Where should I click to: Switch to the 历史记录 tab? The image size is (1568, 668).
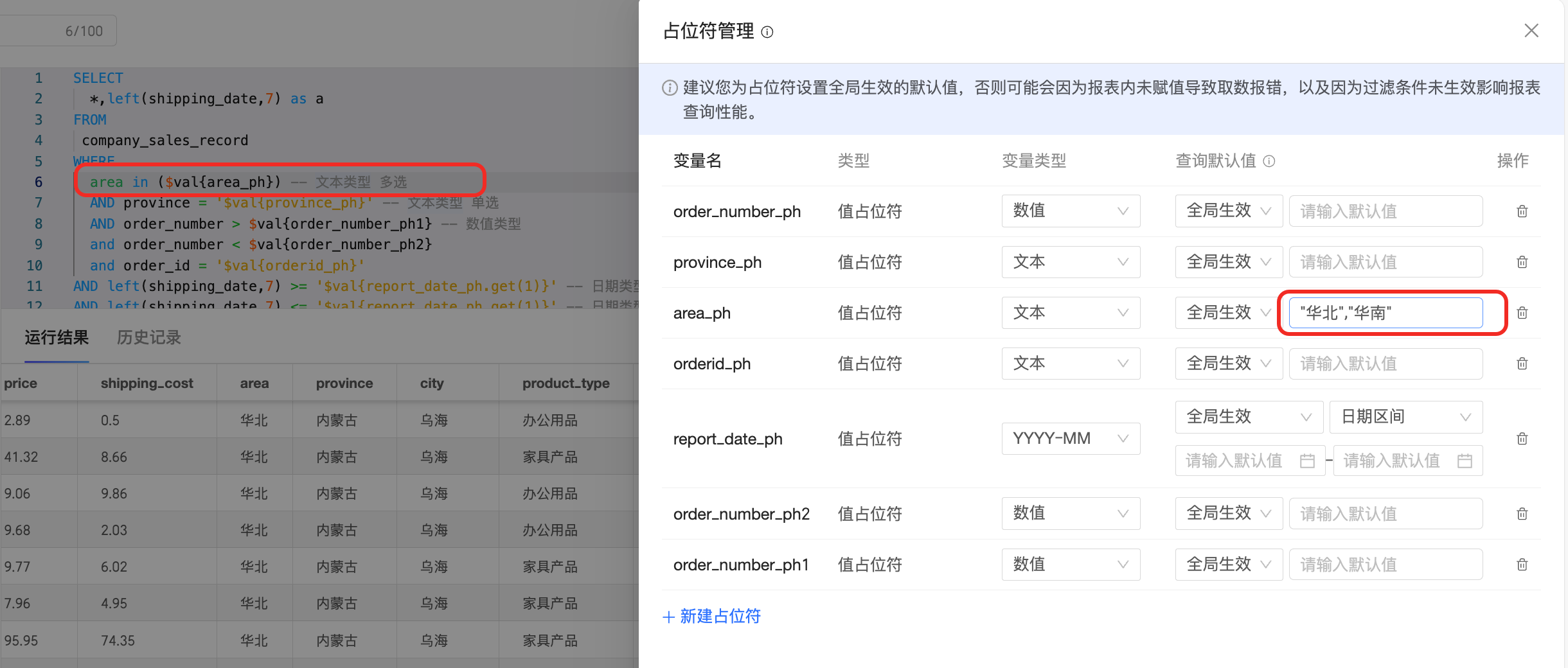tap(149, 338)
